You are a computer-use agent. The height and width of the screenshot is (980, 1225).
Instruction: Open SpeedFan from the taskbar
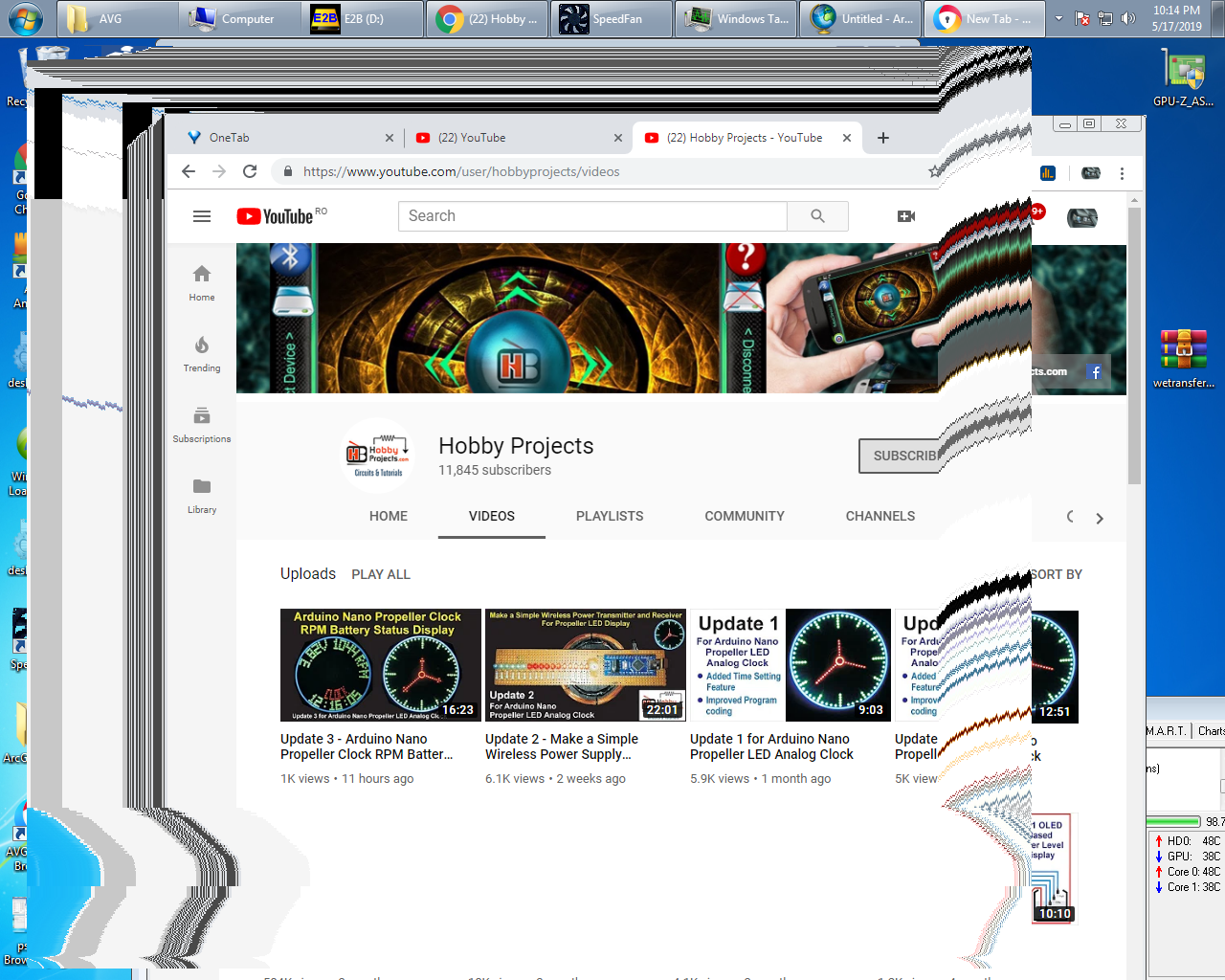pos(610,19)
